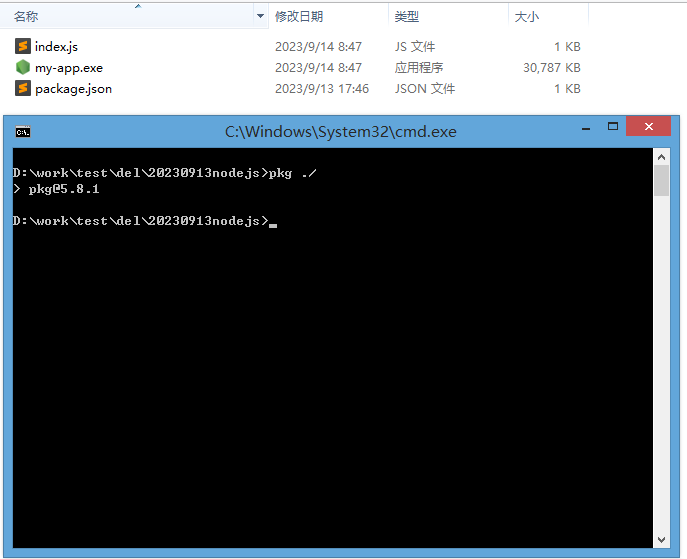Click the command prompt cursor line
Viewport: 687px width, 559px height.
145,221
